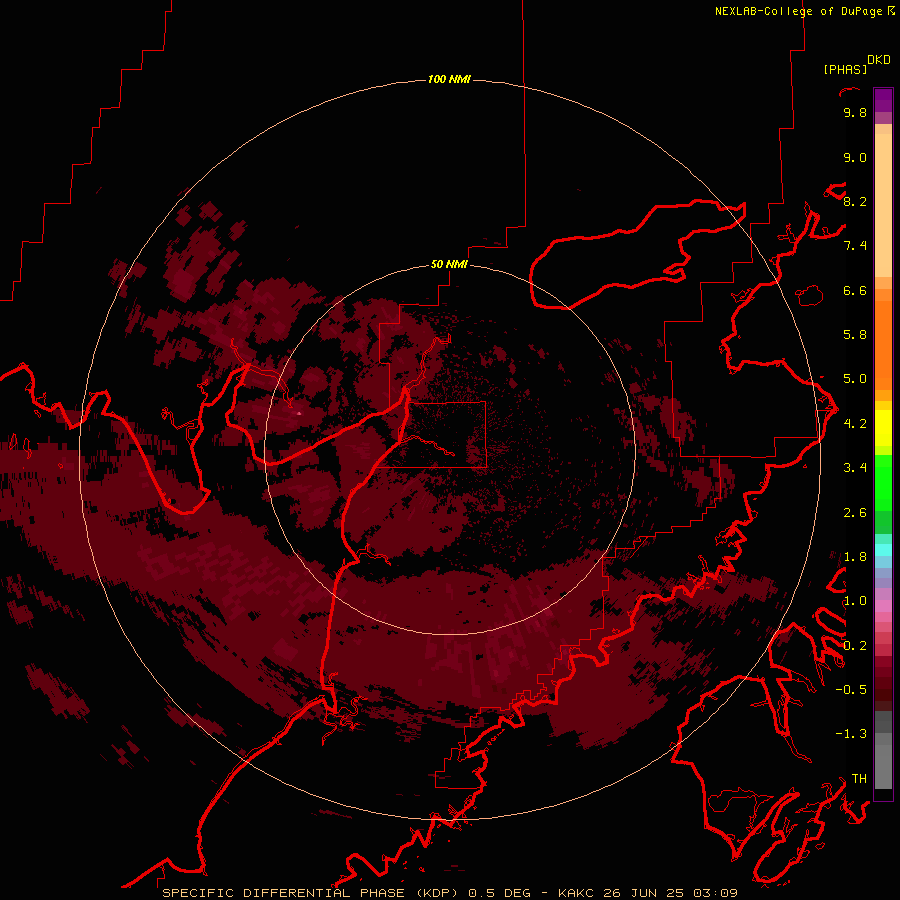Viewport: 900px width, 900px height.
Task: Click the TH threshold label on the scale
Action: click(x=859, y=779)
